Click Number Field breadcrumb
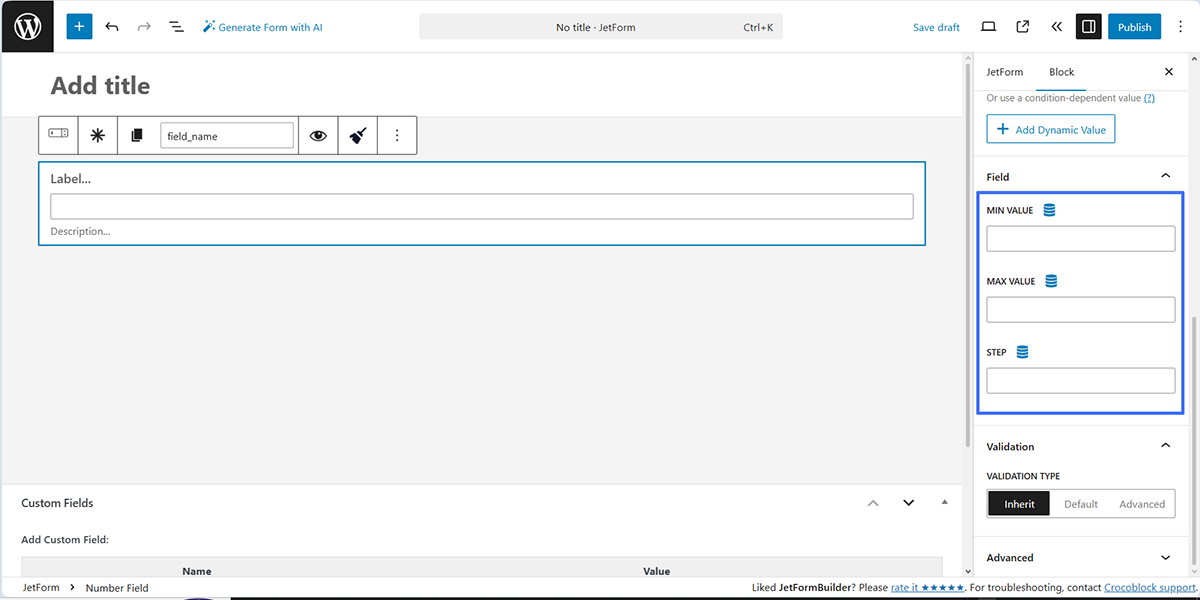This screenshot has width=1200, height=600. (117, 588)
